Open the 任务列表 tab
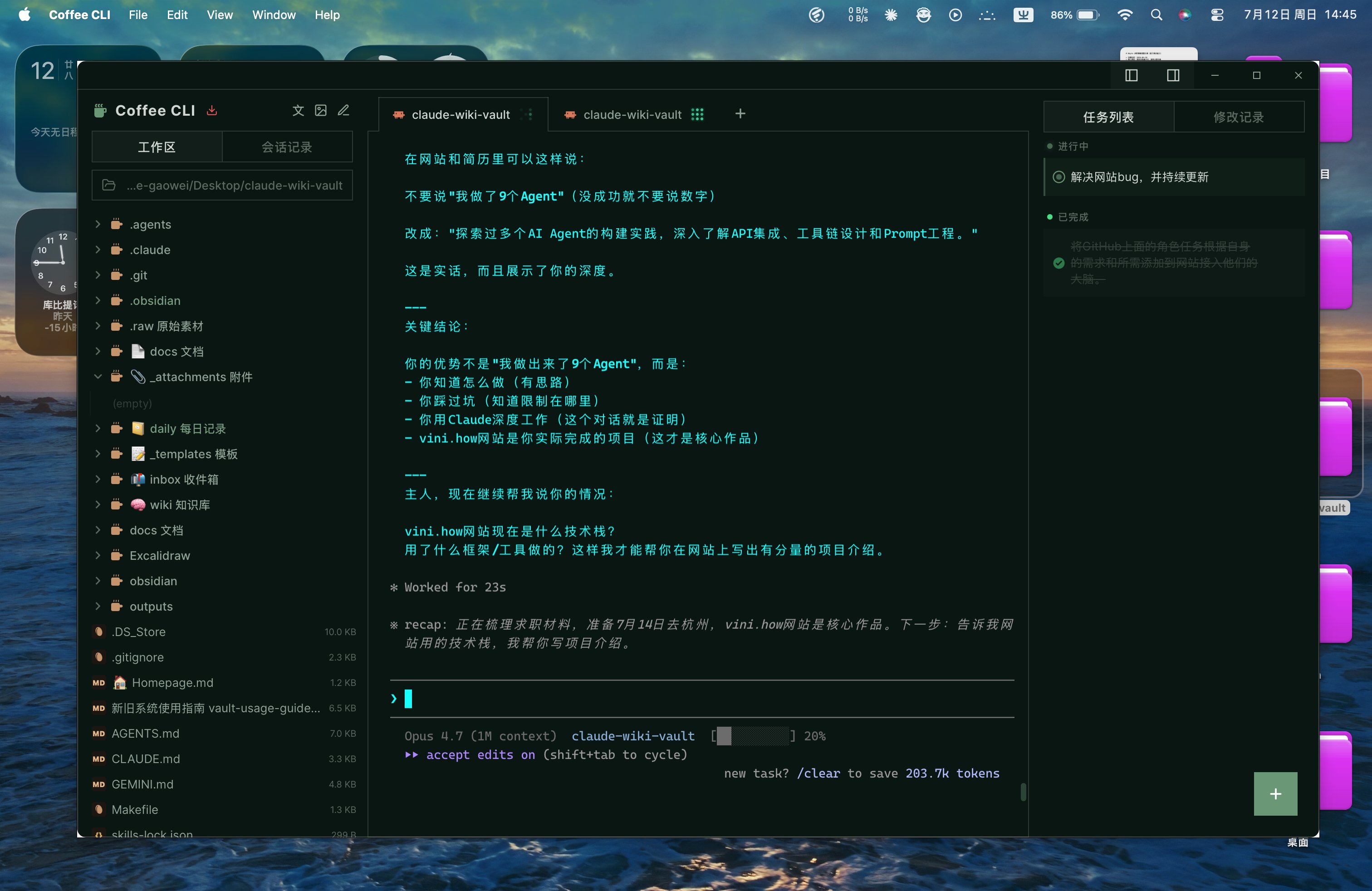 click(x=1108, y=117)
